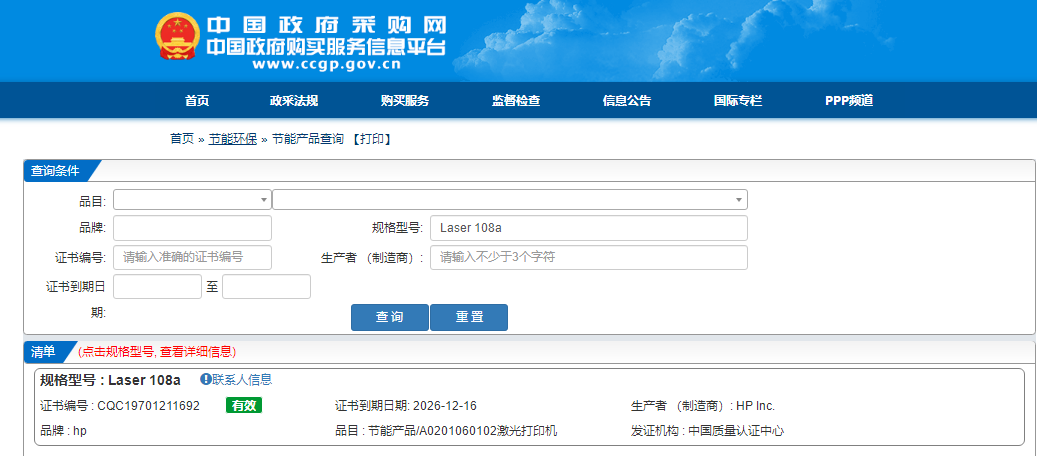Open the PPP频道 navigation item
Viewport: 1037px width, 456px height.
[x=849, y=101]
